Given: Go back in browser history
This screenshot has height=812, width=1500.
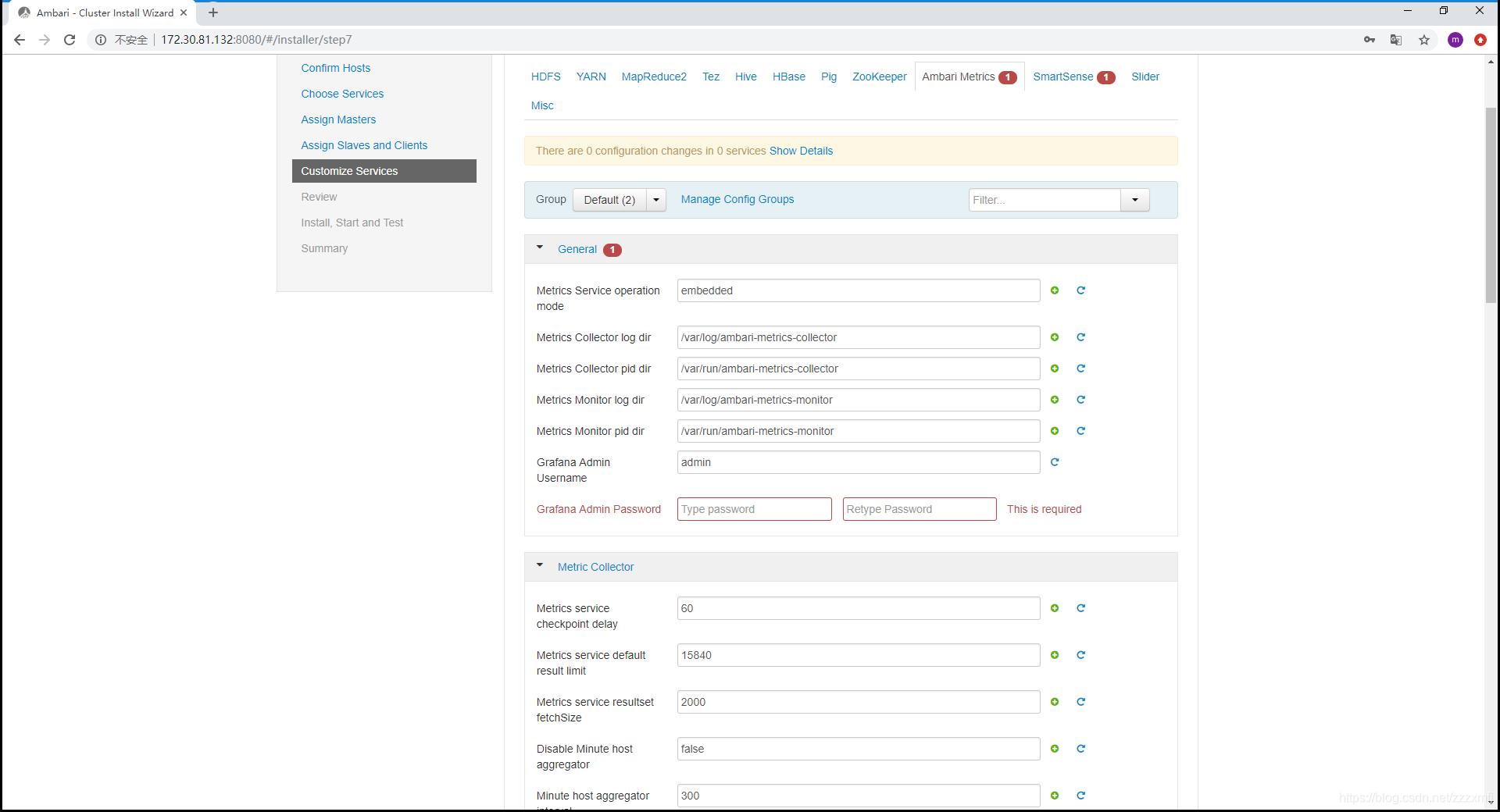Looking at the screenshot, I should click(x=20, y=40).
